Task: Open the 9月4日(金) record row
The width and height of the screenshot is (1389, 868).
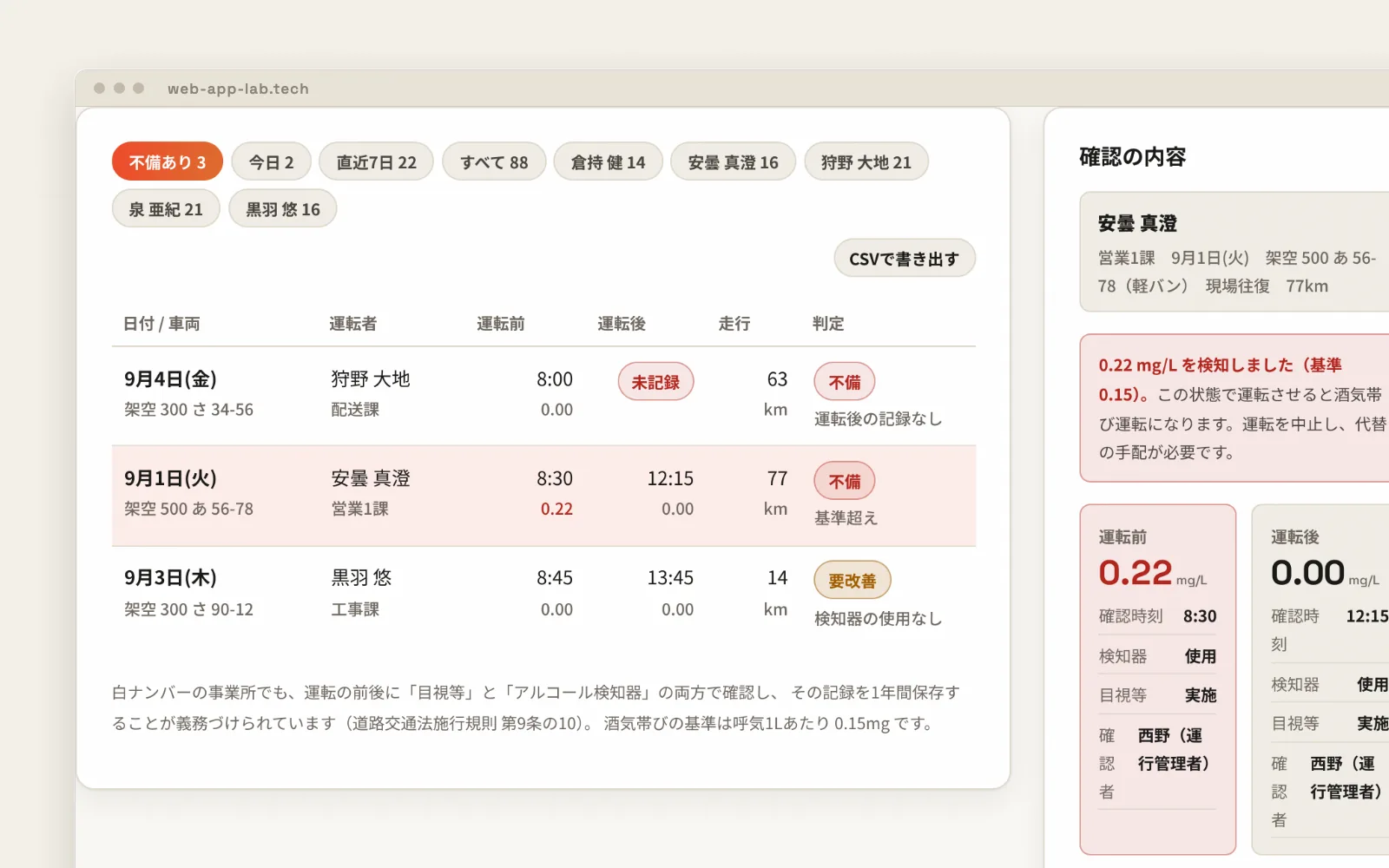Action: [x=543, y=397]
